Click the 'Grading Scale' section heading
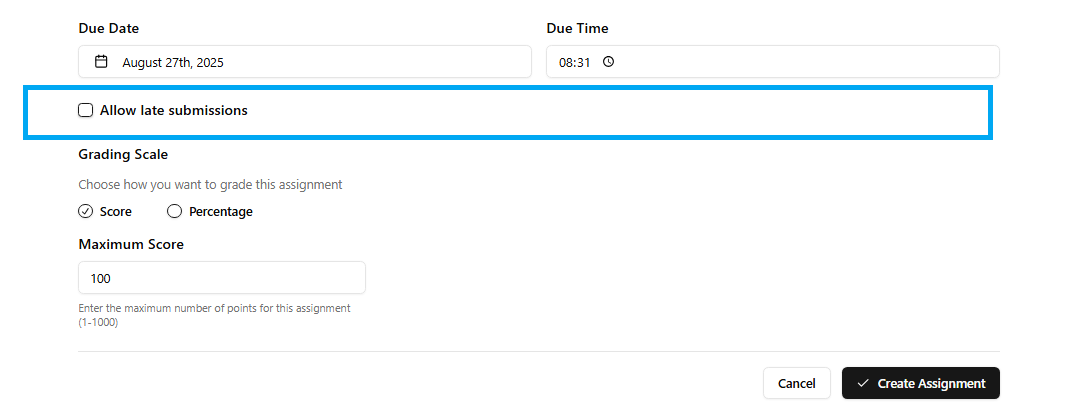Viewport: 1079px width, 412px height. (x=123, y=155)
